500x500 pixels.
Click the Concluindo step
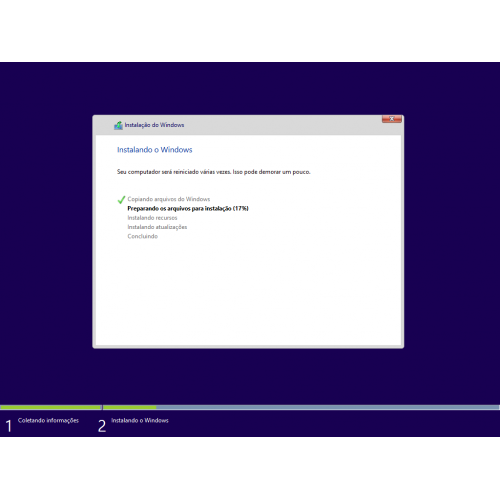pyautogui.click(x=143, y=236)
